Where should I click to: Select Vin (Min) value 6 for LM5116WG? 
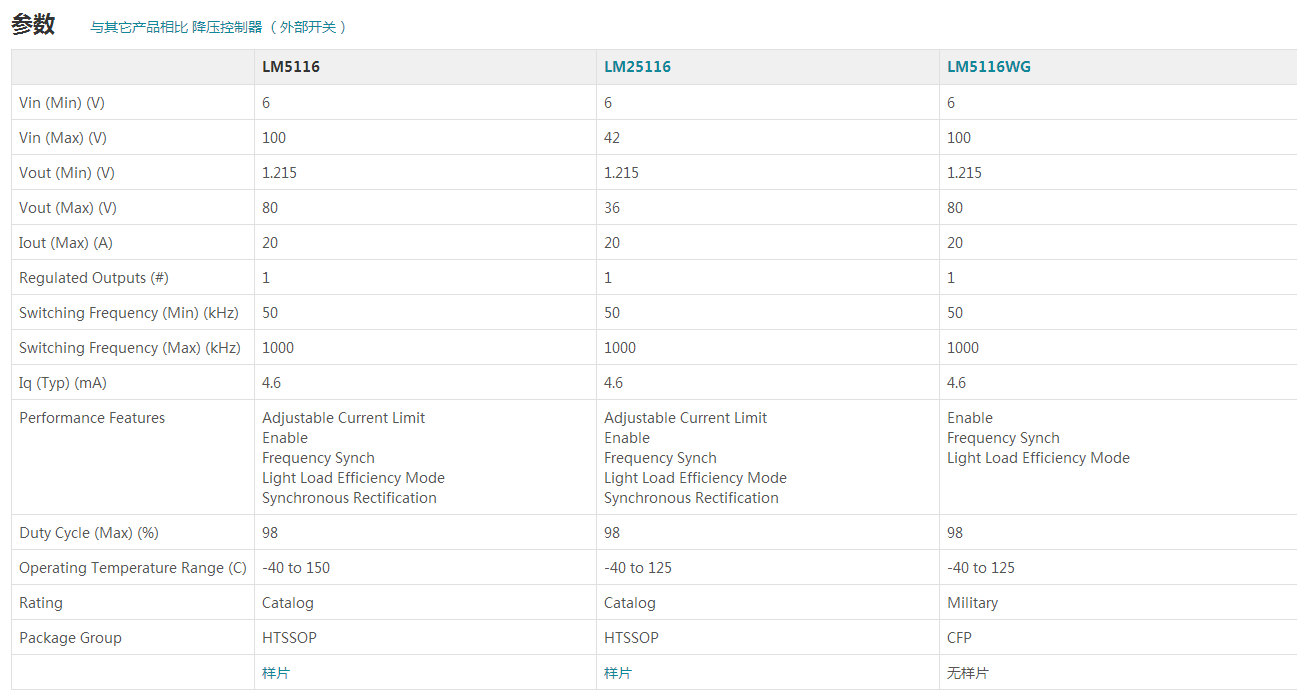(951, 103)
